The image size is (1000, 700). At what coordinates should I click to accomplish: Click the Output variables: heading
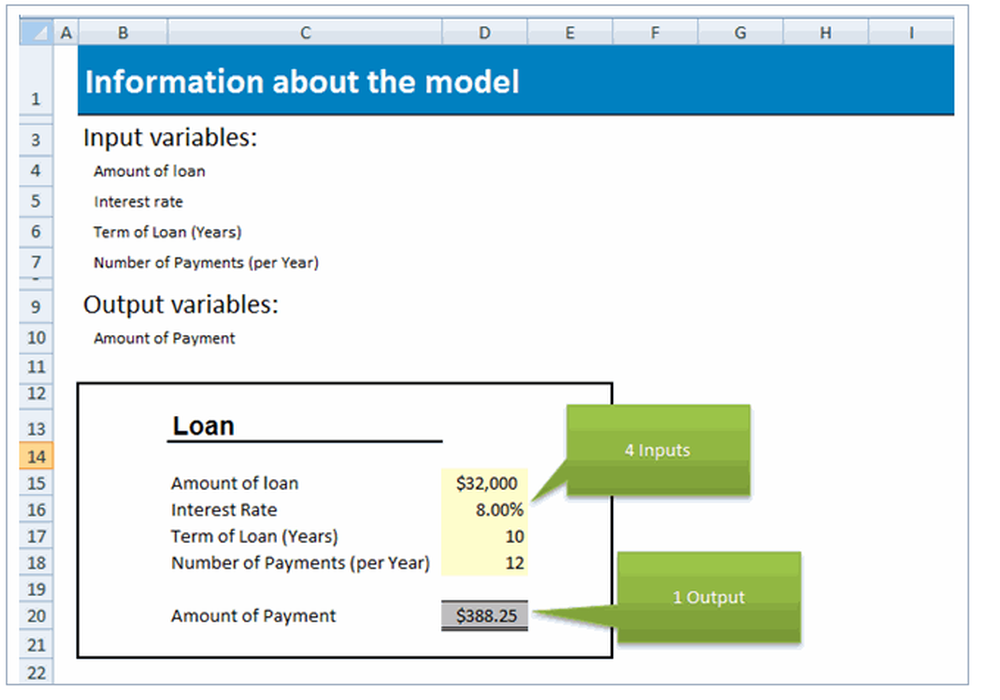click(x=160, y=304)
